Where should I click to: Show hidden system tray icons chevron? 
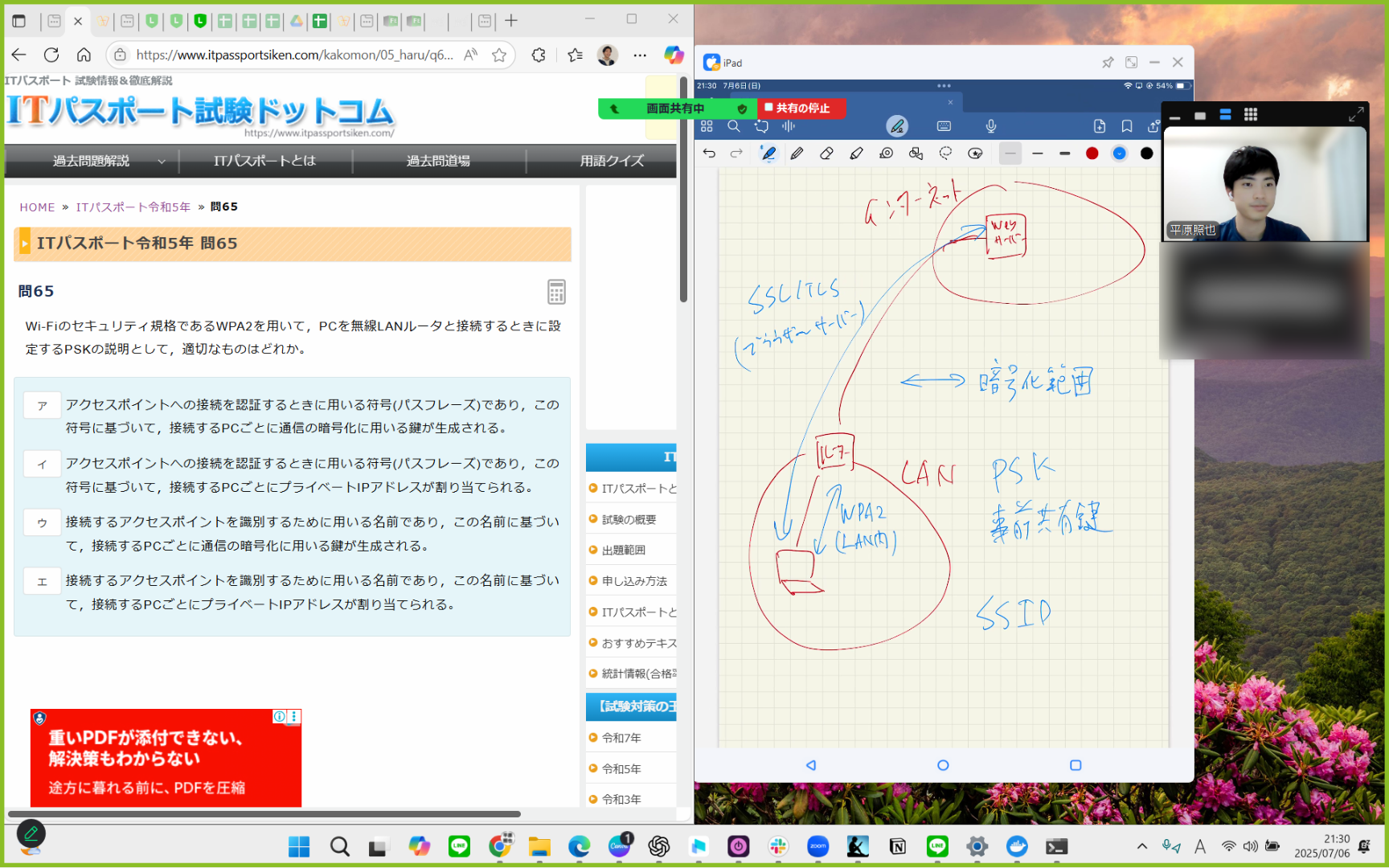pos(1141,846)
